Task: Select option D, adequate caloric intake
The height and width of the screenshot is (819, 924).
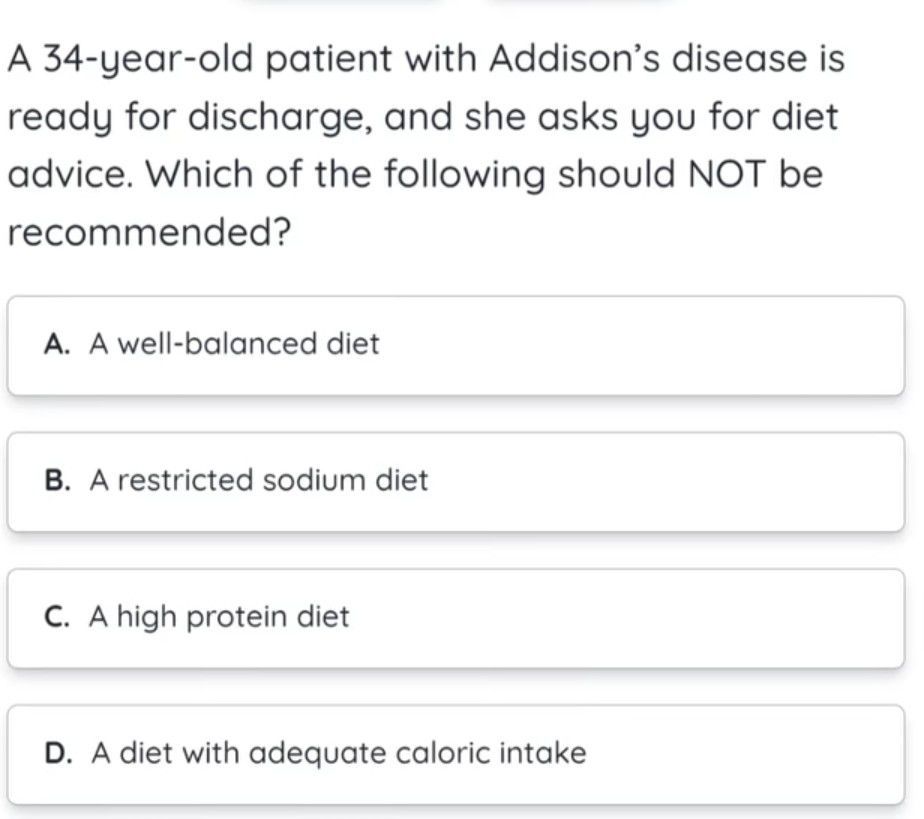Action: [x=456, y=753]
